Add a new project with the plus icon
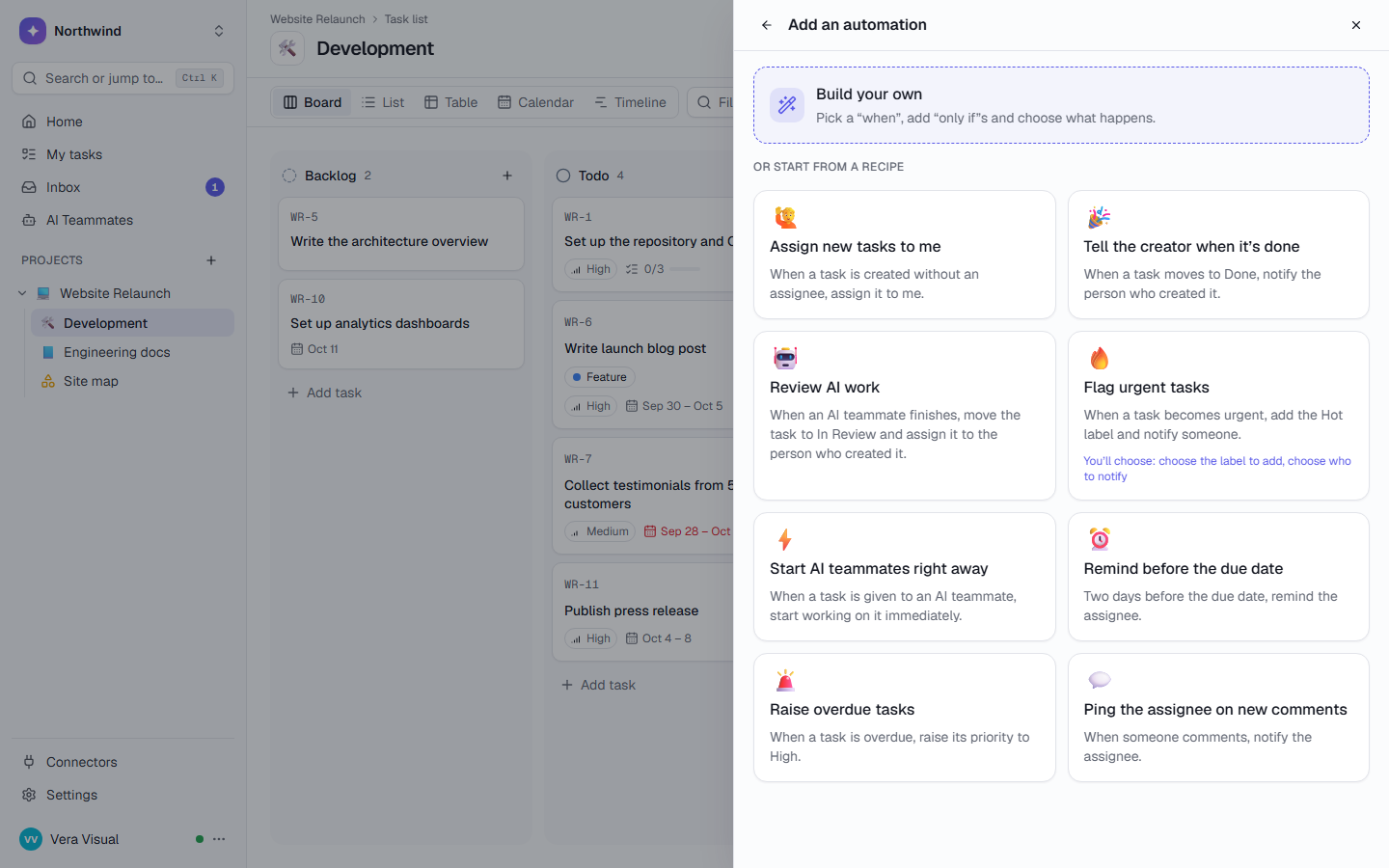This screenshot has height=868, width=1389. pyautogui.click(x=211, y=260)
